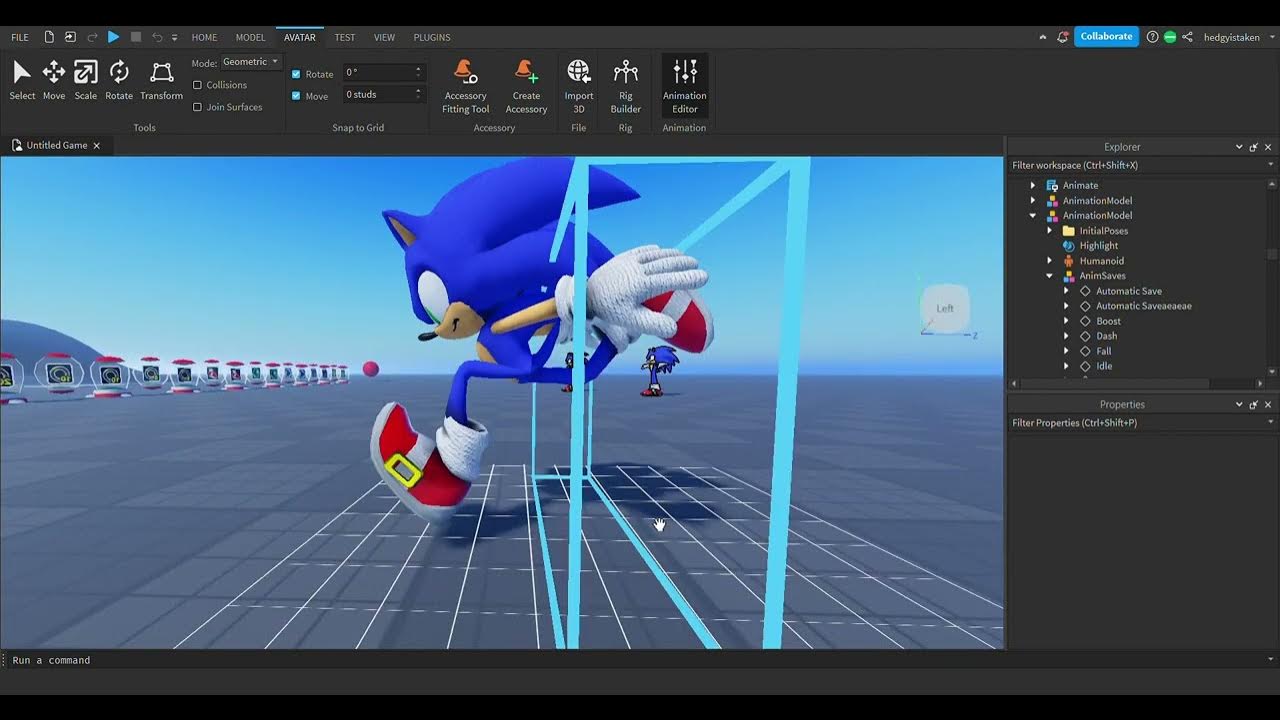Switch to the HOME tab
This screenshot has width=1280, height=720.
(204, 37)
